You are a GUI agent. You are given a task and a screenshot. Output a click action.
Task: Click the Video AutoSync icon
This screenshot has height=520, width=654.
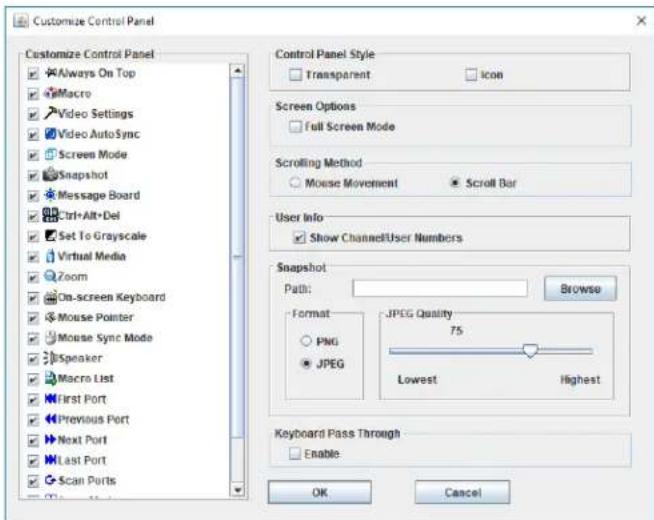[x=50, y=134]
